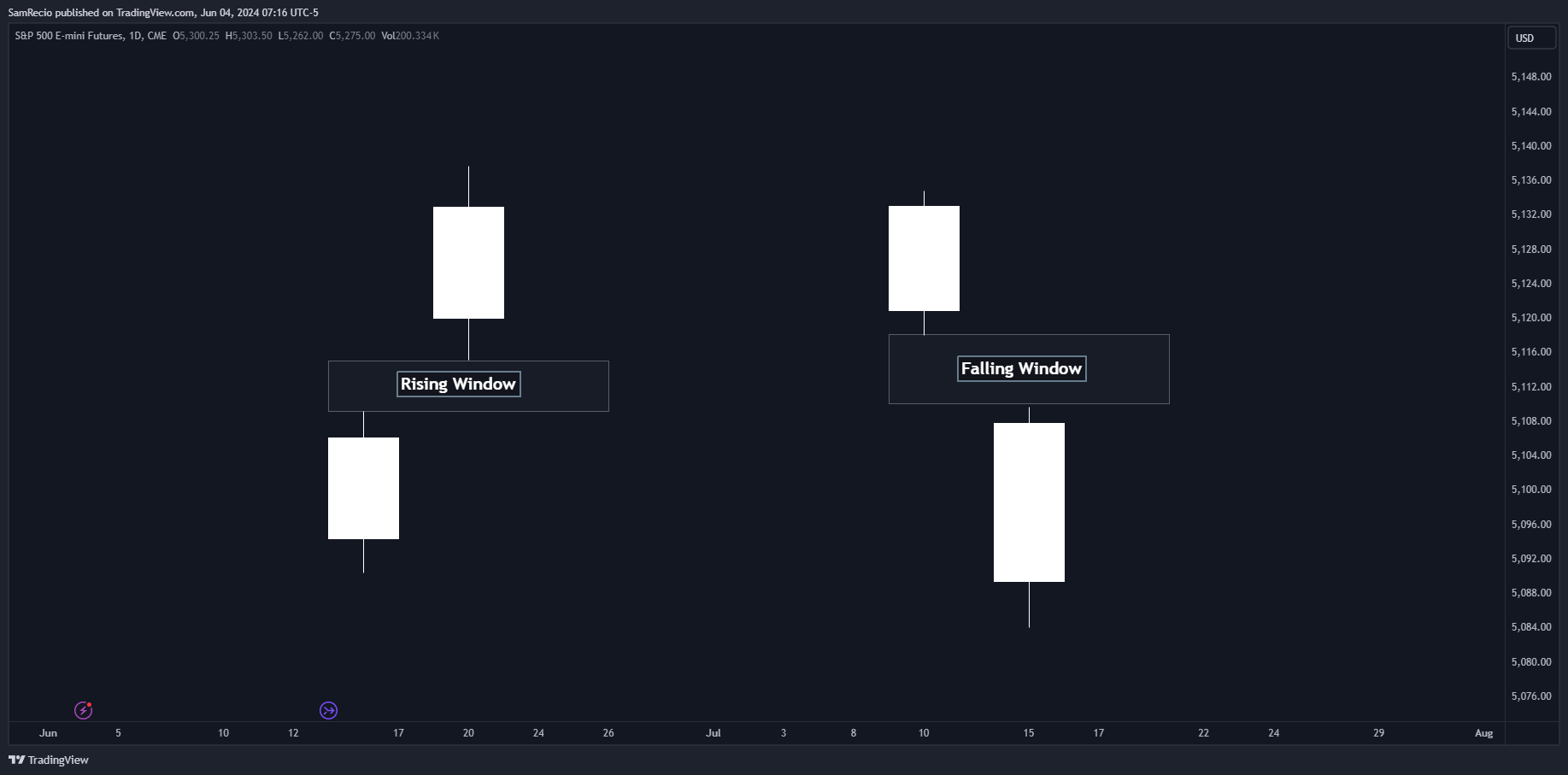1568x775 pixels.
Task: Click the candle above the Rising Window
Action: [x=468, y=262]
